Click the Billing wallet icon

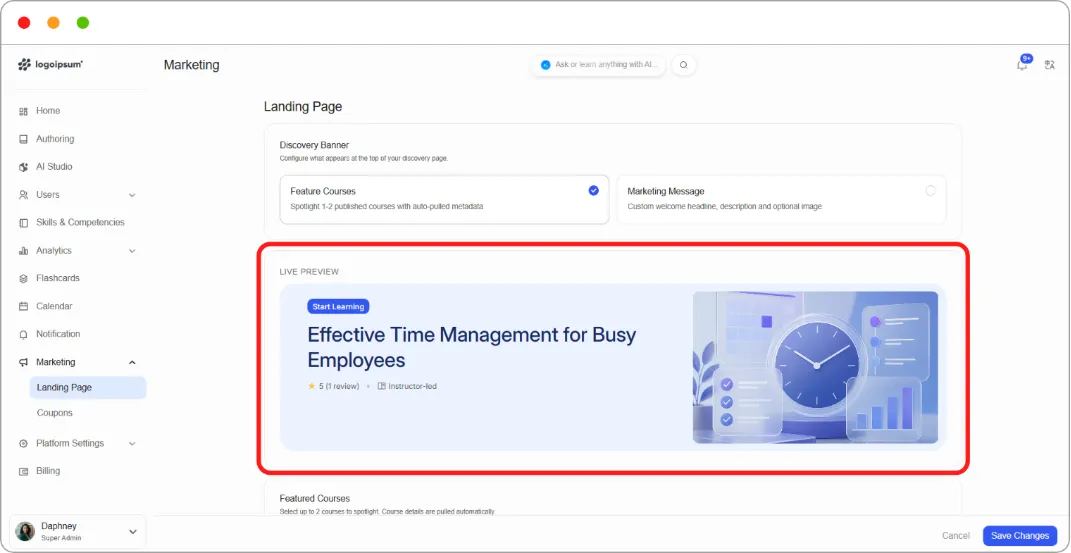(23, 471)
